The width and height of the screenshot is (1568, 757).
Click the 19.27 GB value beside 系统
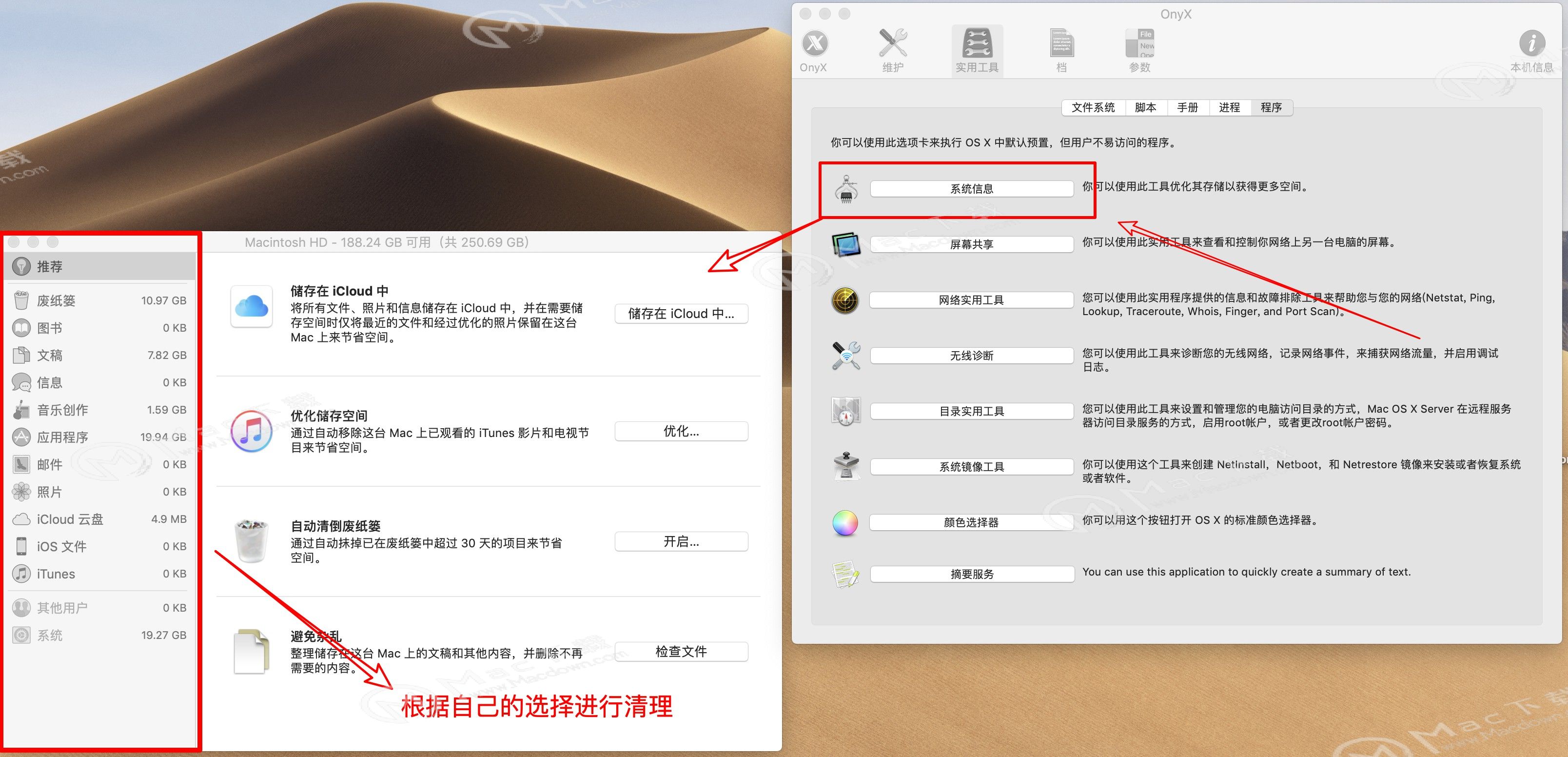click(x=164, y=635)
